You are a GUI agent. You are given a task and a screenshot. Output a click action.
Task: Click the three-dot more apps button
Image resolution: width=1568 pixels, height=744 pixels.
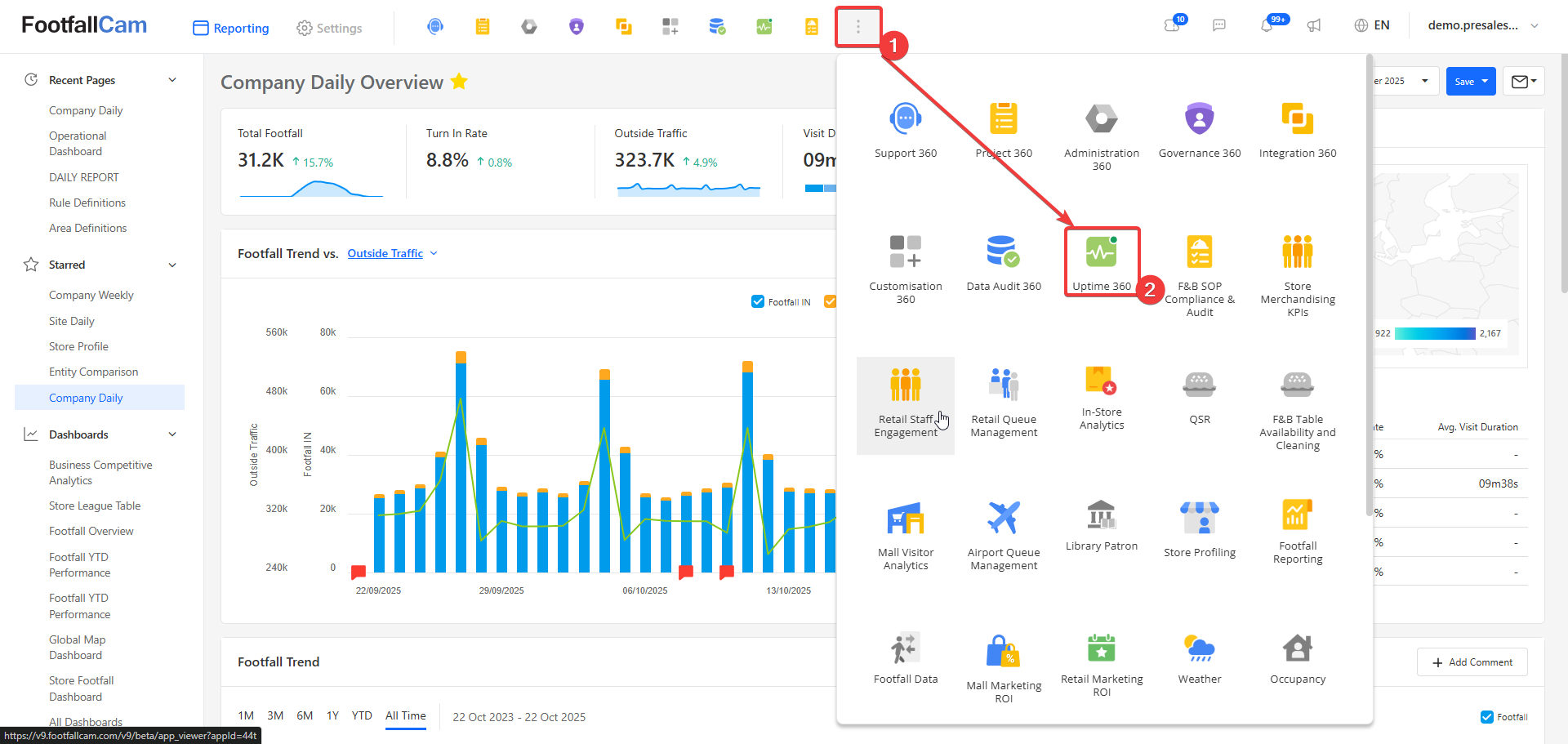pyautogui.click(x=858, y=27)
